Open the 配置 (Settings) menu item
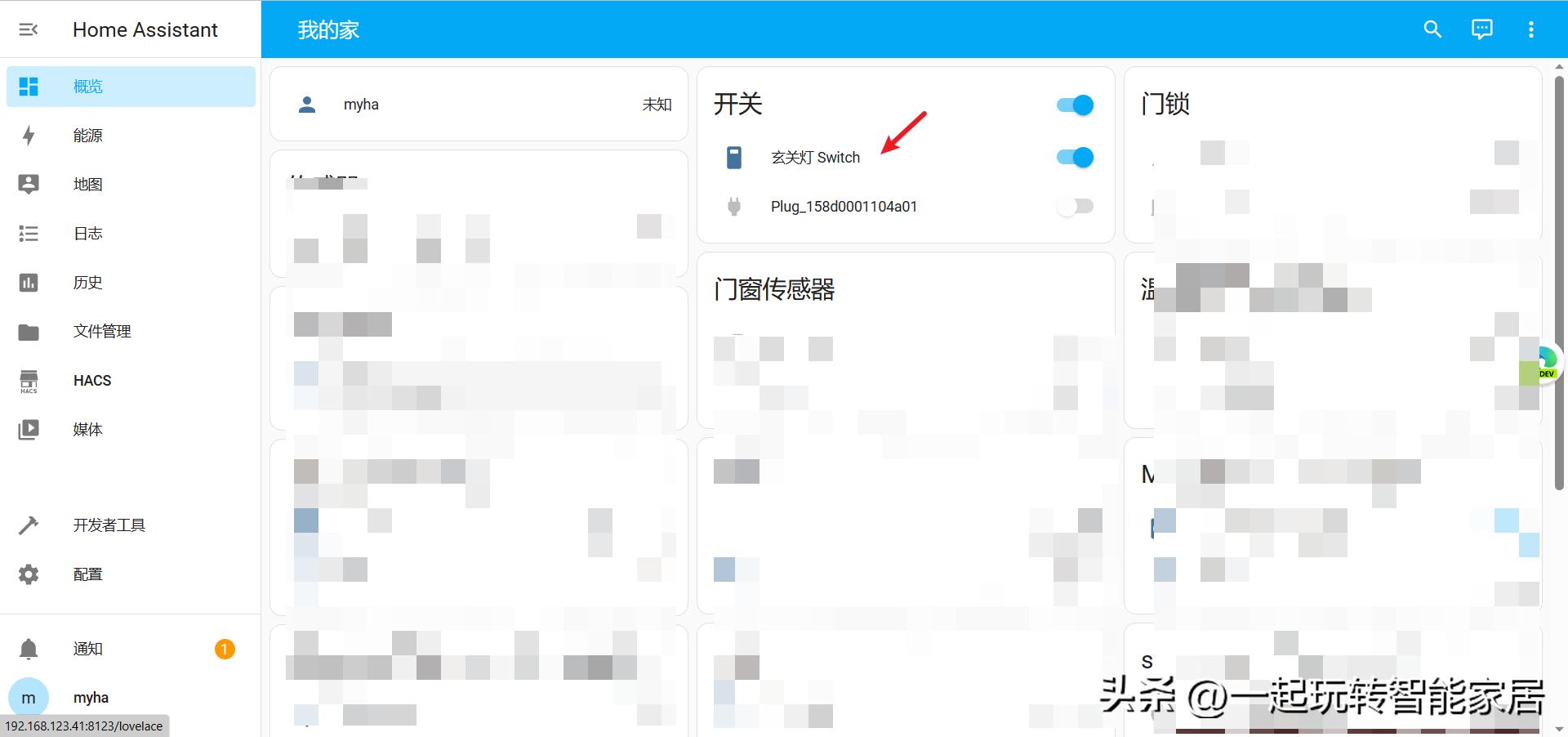 87,574
